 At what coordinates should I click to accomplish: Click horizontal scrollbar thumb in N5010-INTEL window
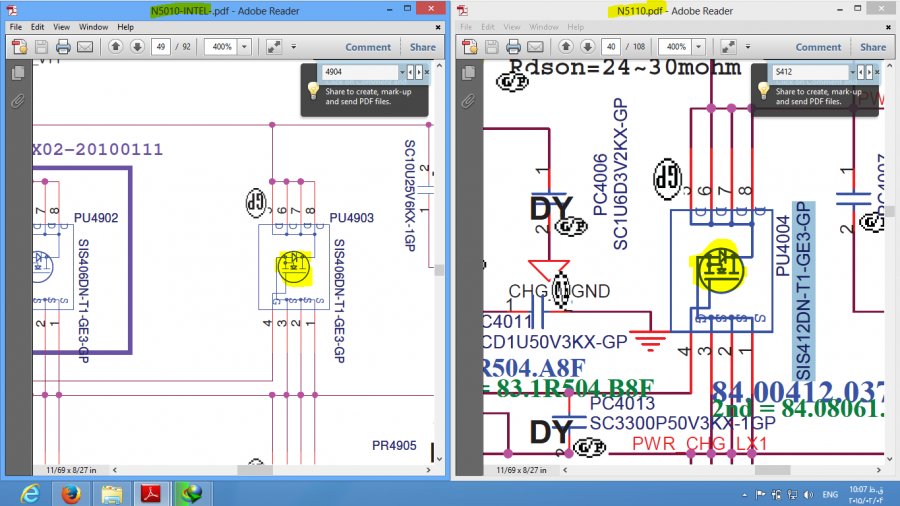tap(255, 470)
